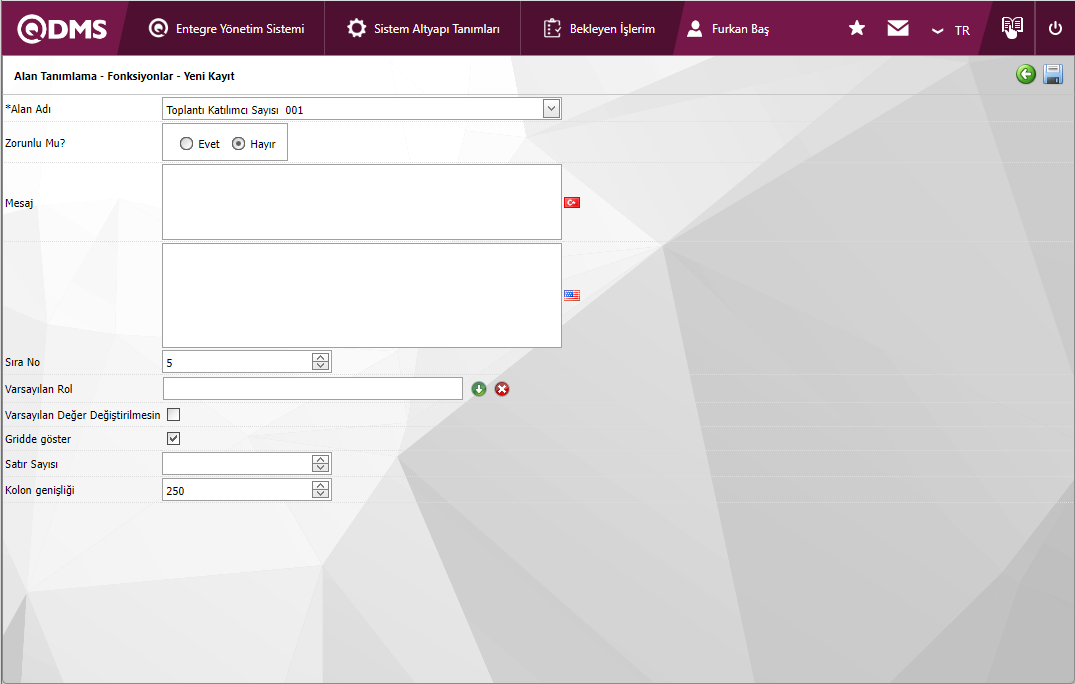Decrease the Kolon genişliği value
1075x684 pixels.
(320, 494)
